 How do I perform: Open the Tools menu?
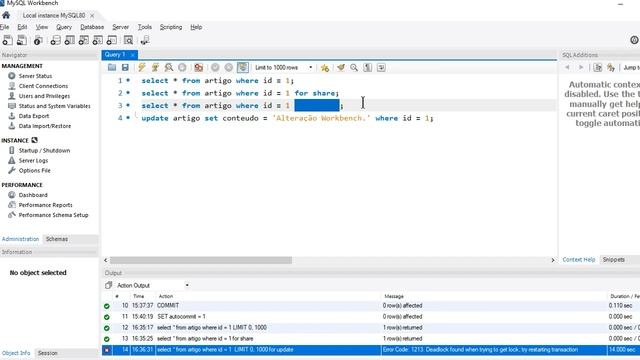(x=144, y=27)
